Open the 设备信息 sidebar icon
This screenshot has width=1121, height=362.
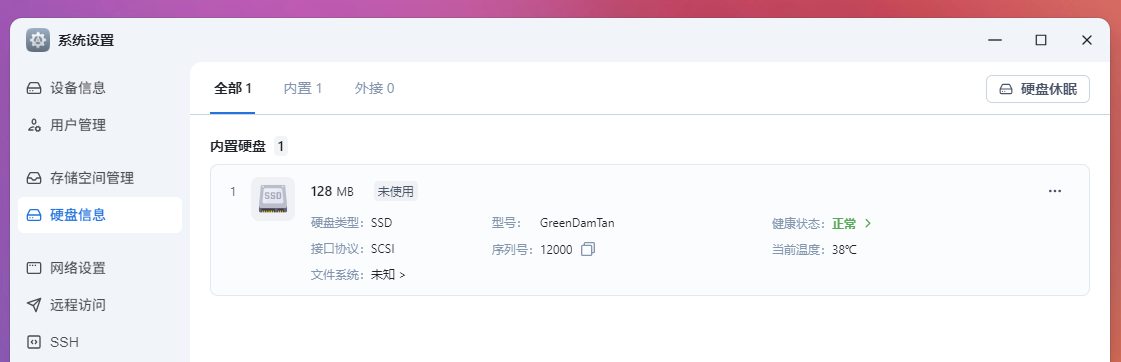[34, 88]
